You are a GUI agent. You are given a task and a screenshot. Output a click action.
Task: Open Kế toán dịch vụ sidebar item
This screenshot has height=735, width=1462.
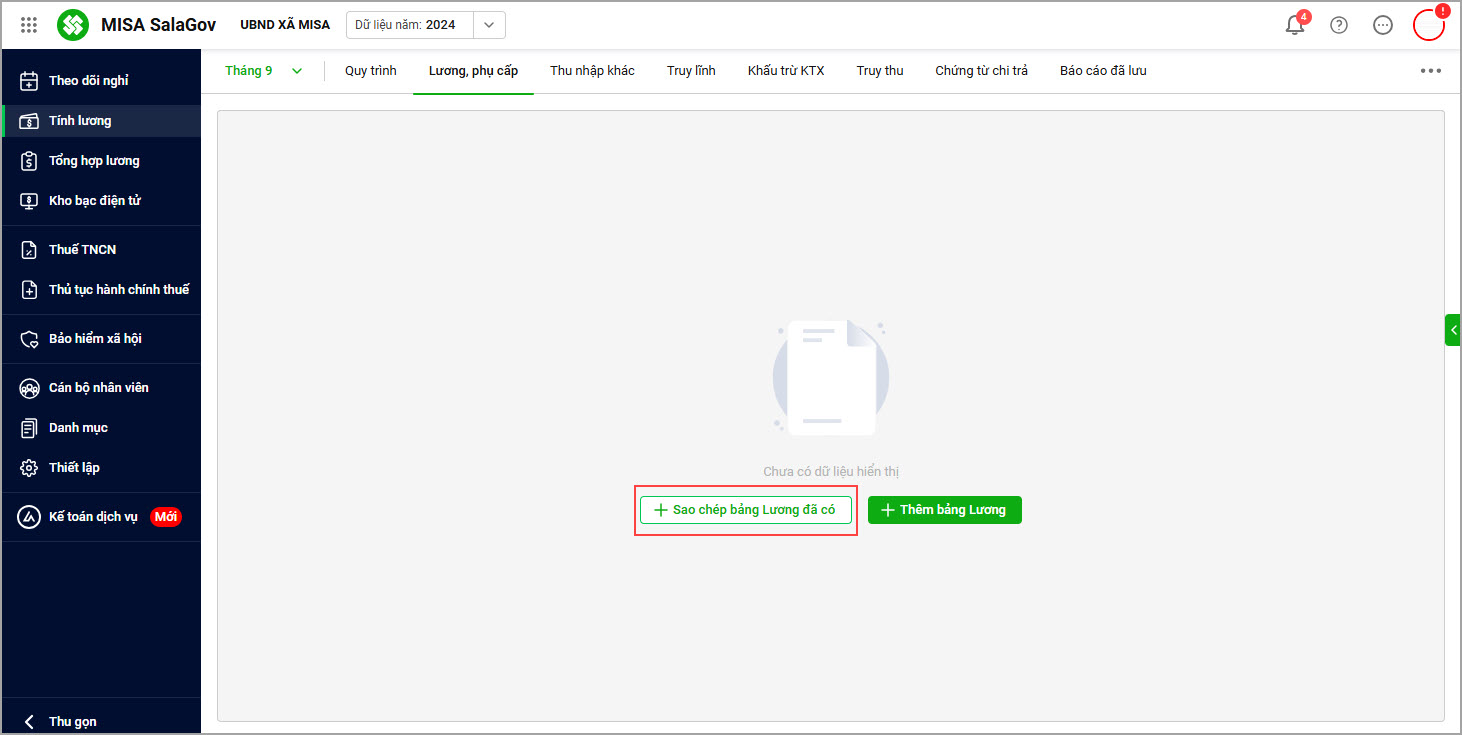click(x=101, y=517)
